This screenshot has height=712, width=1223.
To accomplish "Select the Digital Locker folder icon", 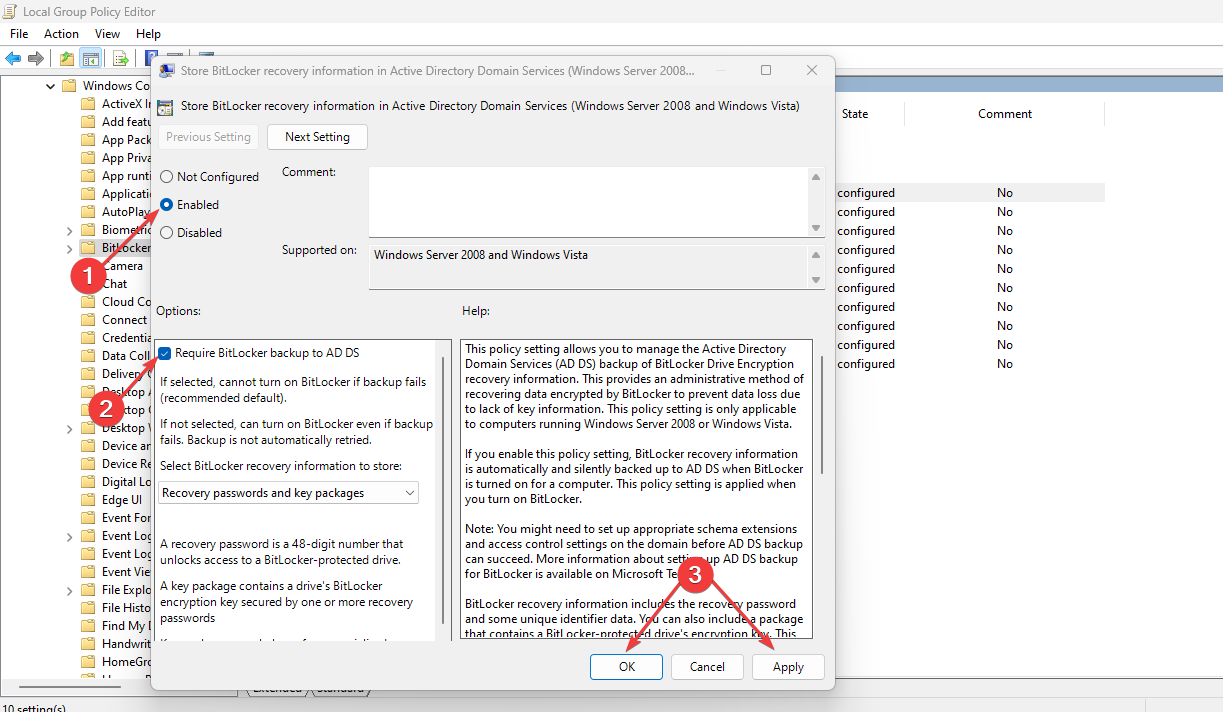I will point(89,482).
